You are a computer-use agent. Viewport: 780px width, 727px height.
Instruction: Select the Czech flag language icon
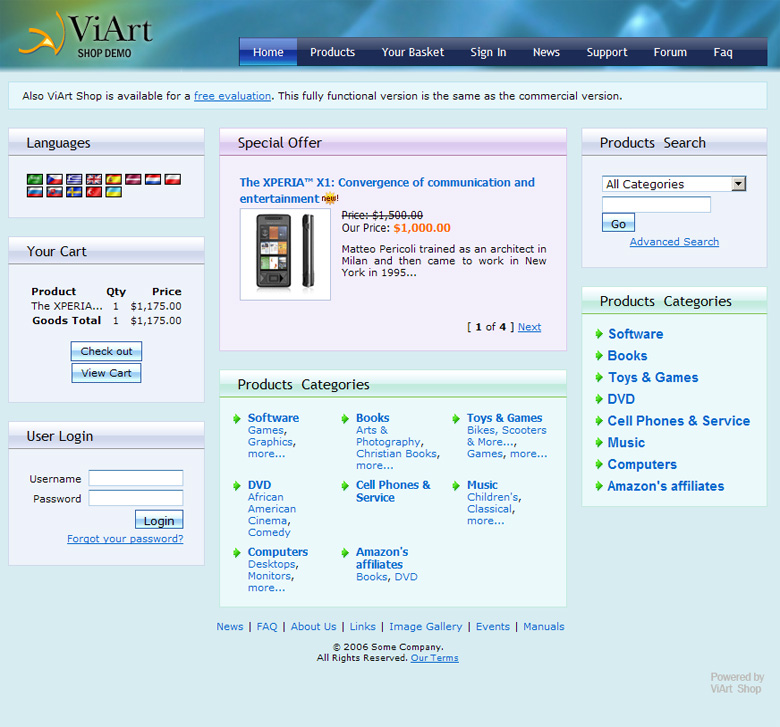54,179
